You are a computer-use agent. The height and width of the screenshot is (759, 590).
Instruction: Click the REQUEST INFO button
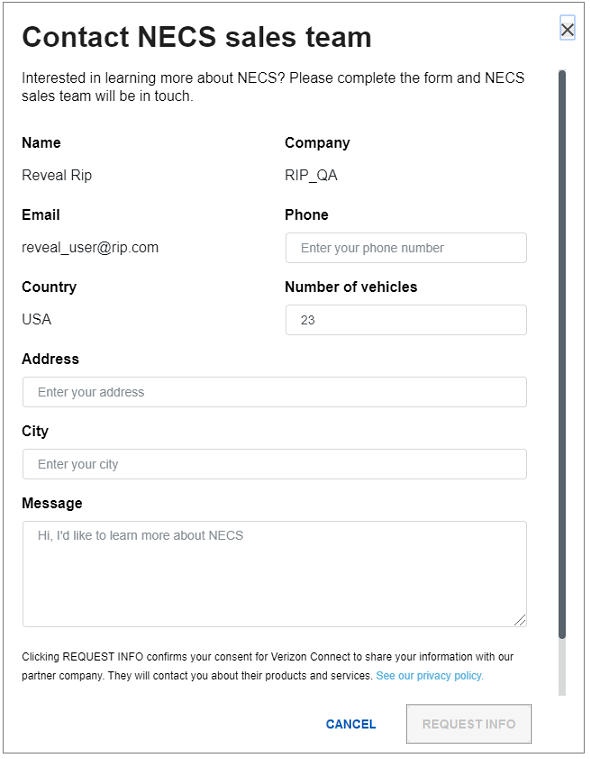click(x=469, y=724)
